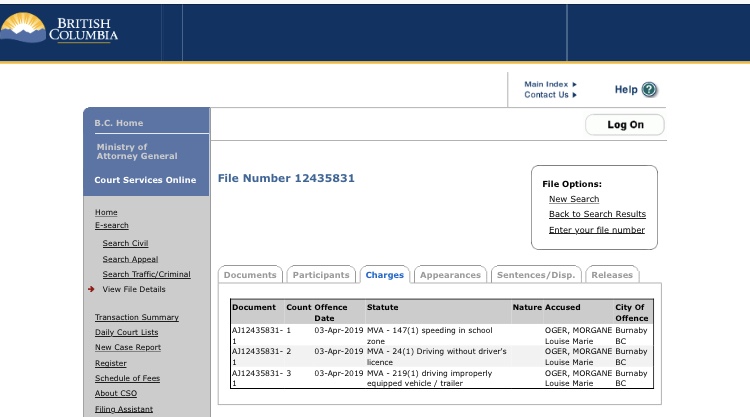This screenshot has width=750, height=417.
Task: Click the Document column header
Action: (x=254, y=307)
